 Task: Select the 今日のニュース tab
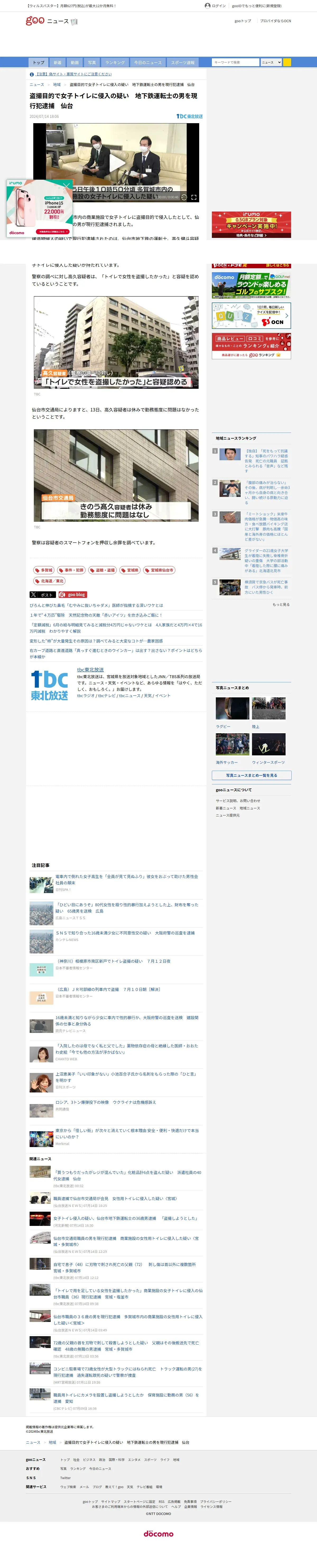147,63
